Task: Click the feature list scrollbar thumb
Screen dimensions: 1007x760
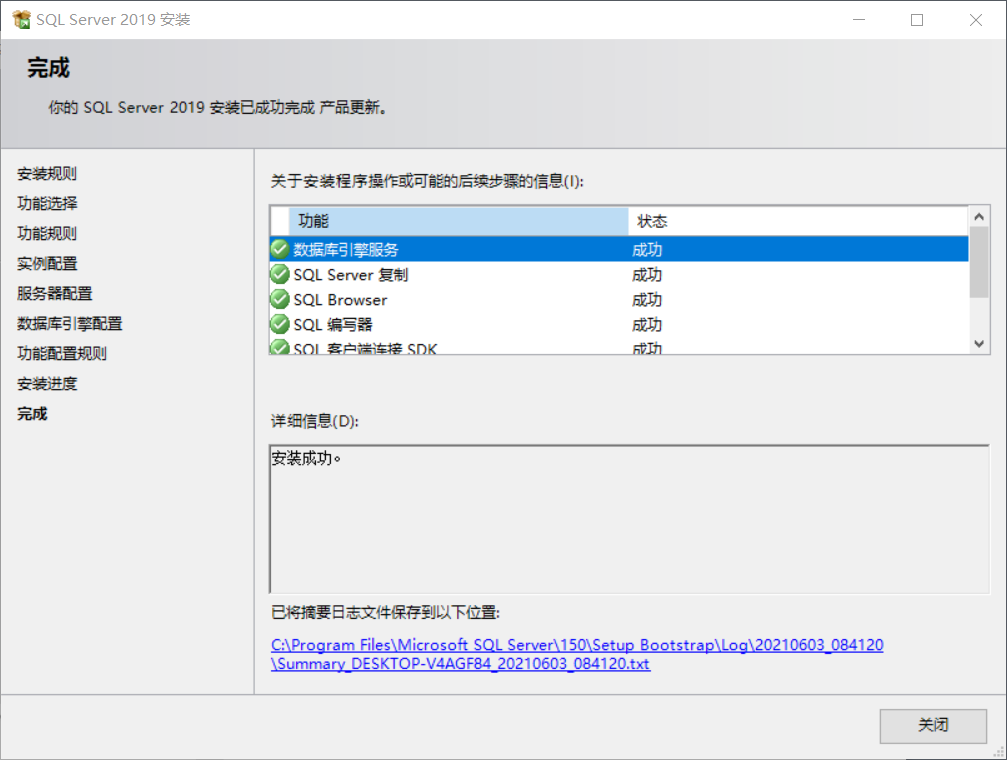Action: tap(979, 262)
